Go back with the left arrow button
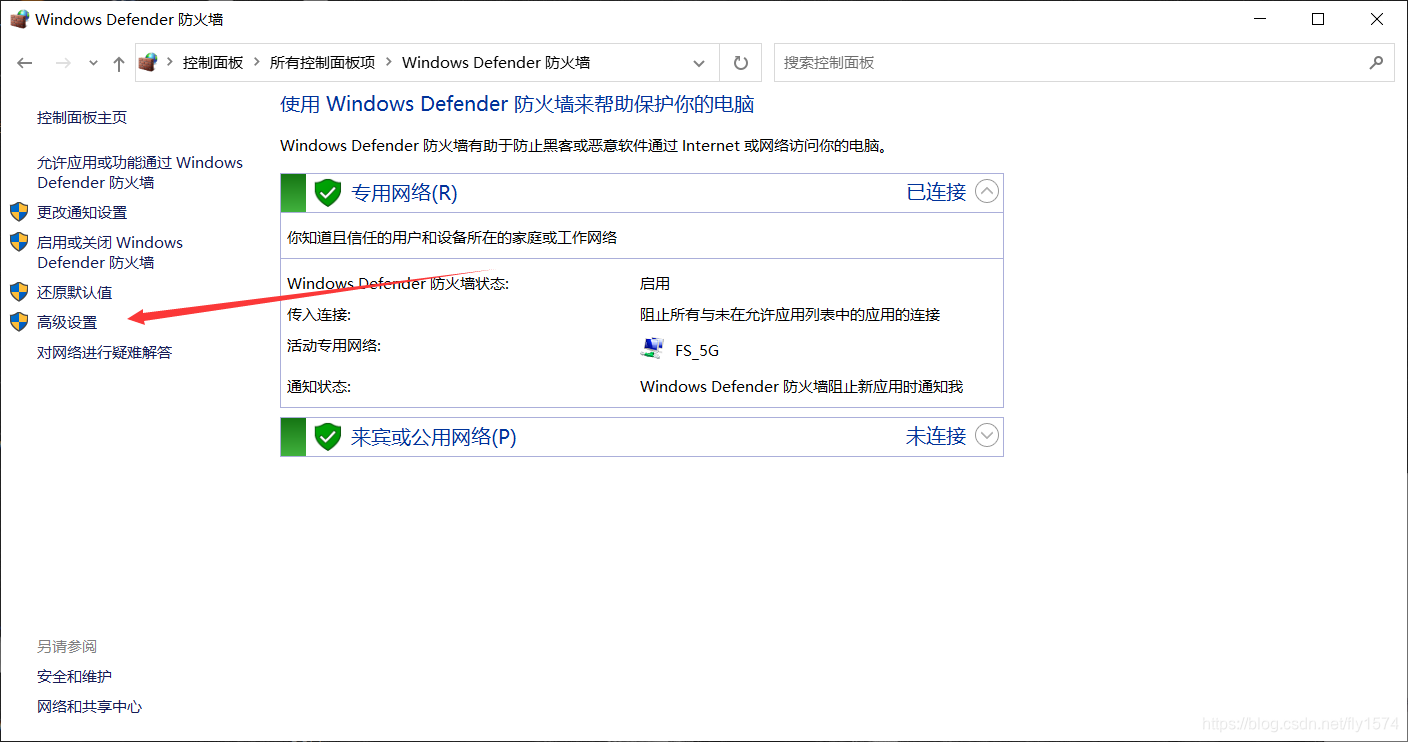Viewport: 1408px width, 742px height. click(25, 63)
